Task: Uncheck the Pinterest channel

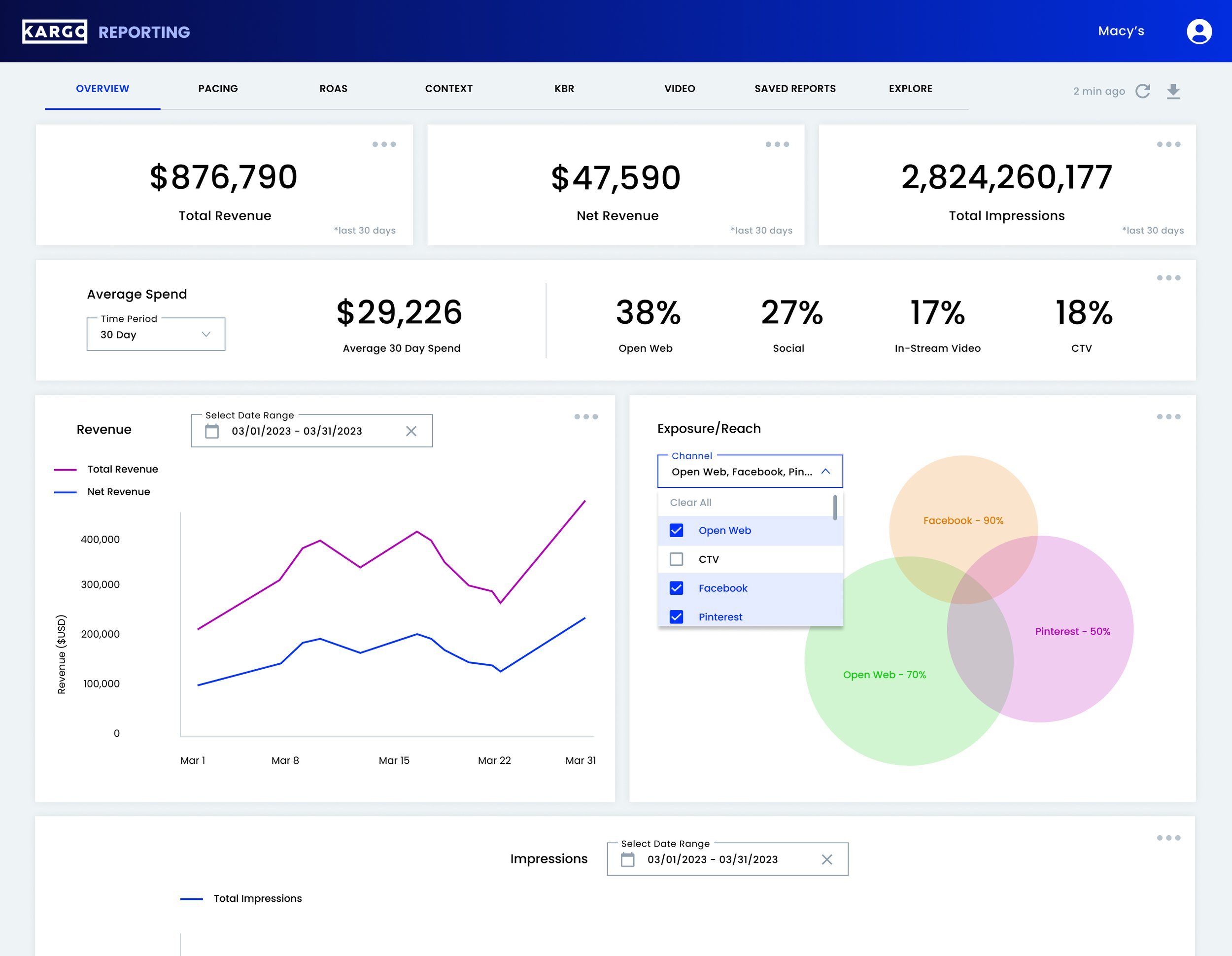Action: 676,617
